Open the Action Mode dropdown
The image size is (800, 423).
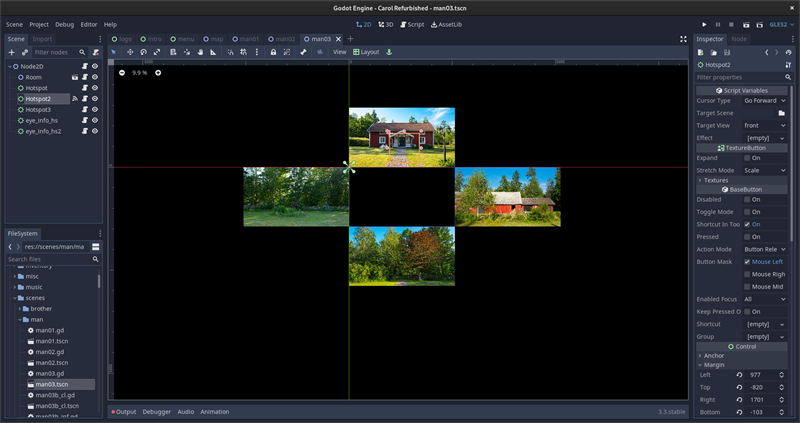(x=765, y=249)
